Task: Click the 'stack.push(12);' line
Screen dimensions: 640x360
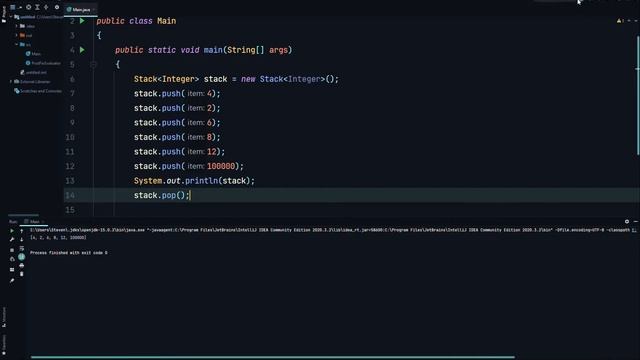Action: click(x=179, y=151)
